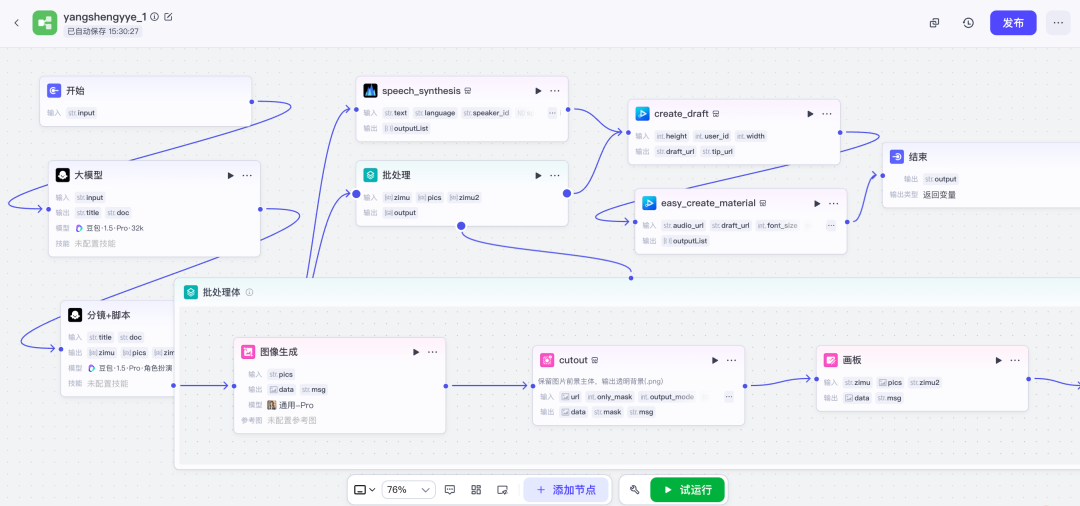
Task: Click the upper 批处理 node stack icon
Action: click(x=371, y=176)
